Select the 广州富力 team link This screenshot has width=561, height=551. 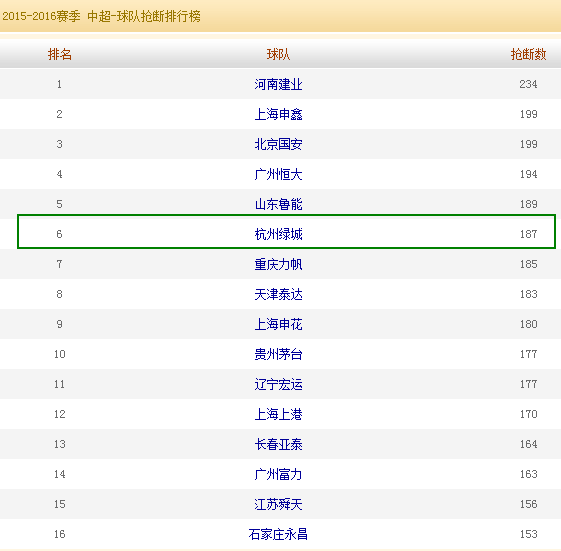[278, 474]
